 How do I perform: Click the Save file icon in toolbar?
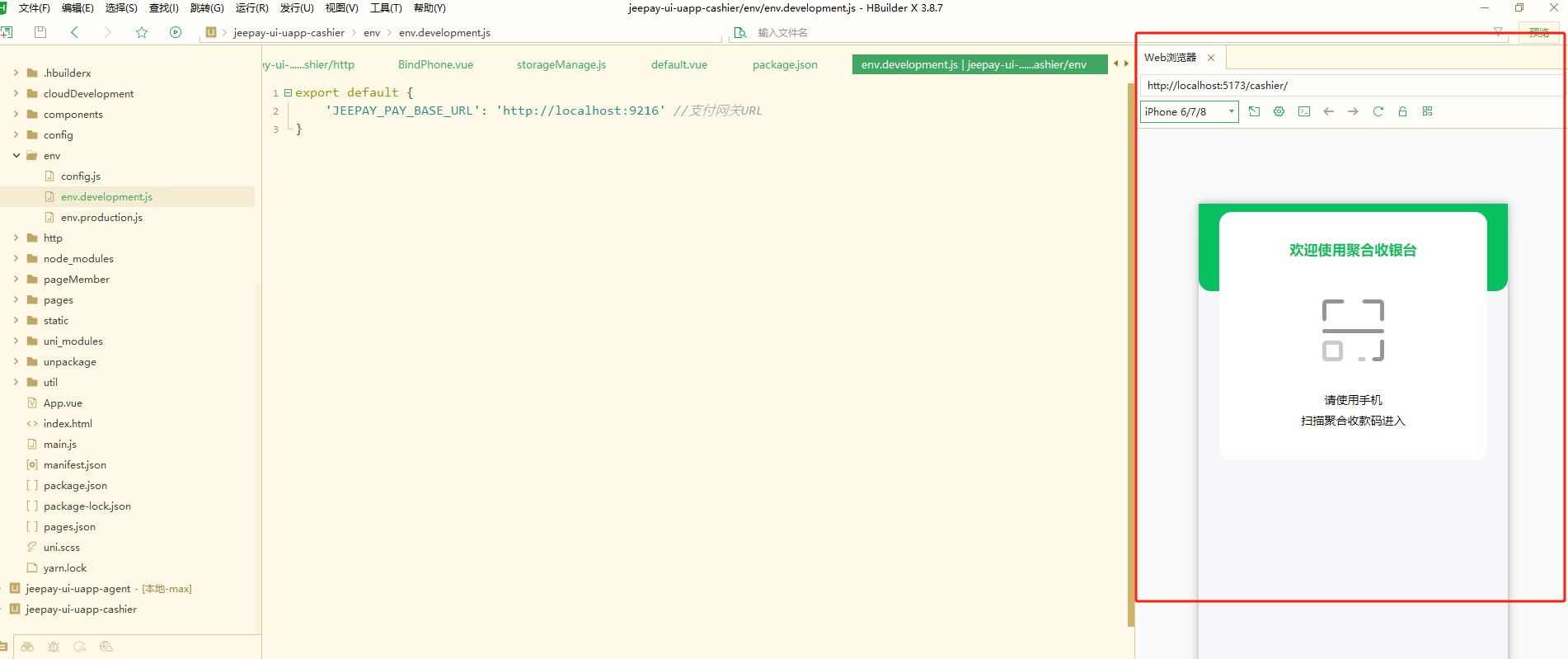coord(40,32)
